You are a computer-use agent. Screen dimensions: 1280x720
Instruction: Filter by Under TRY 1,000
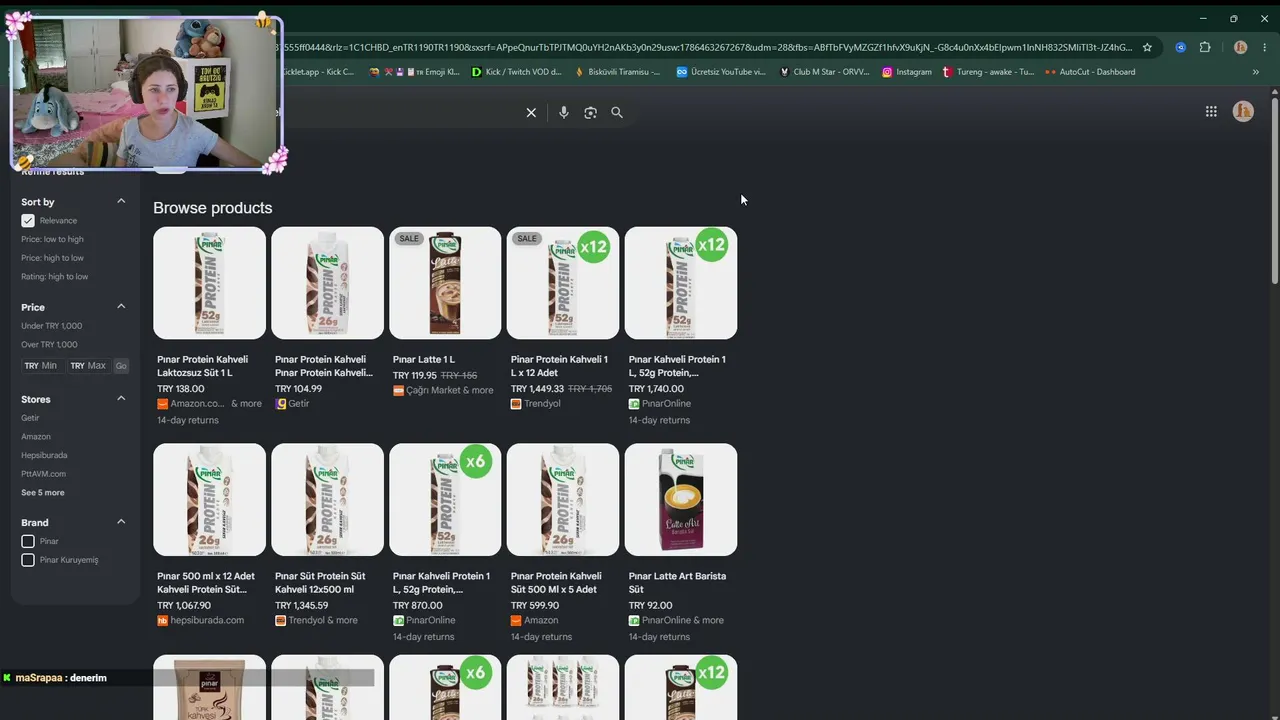point(52,326)
